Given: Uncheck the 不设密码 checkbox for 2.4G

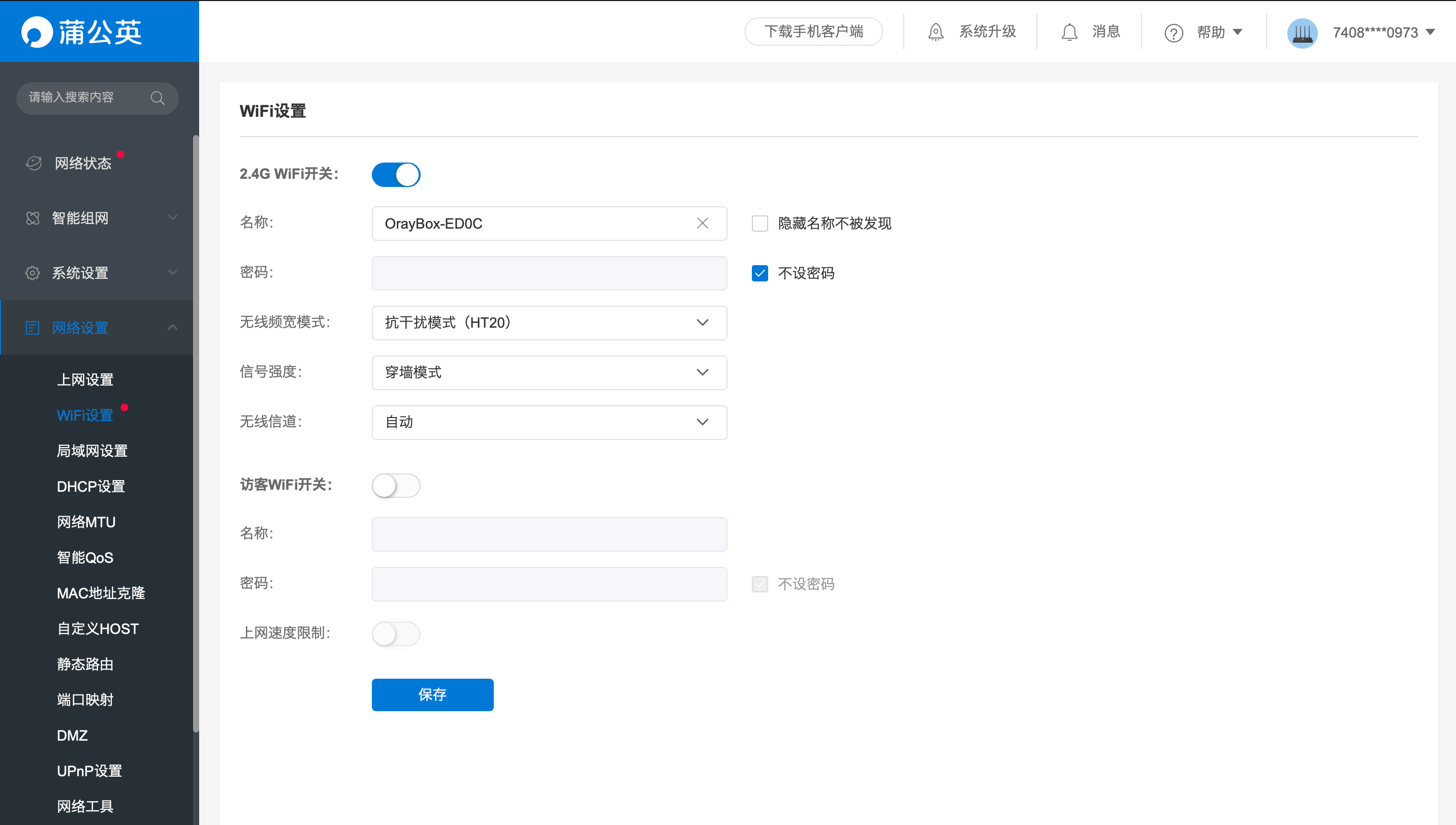Looking at the screenshot, I should click(x=759, y=273).
